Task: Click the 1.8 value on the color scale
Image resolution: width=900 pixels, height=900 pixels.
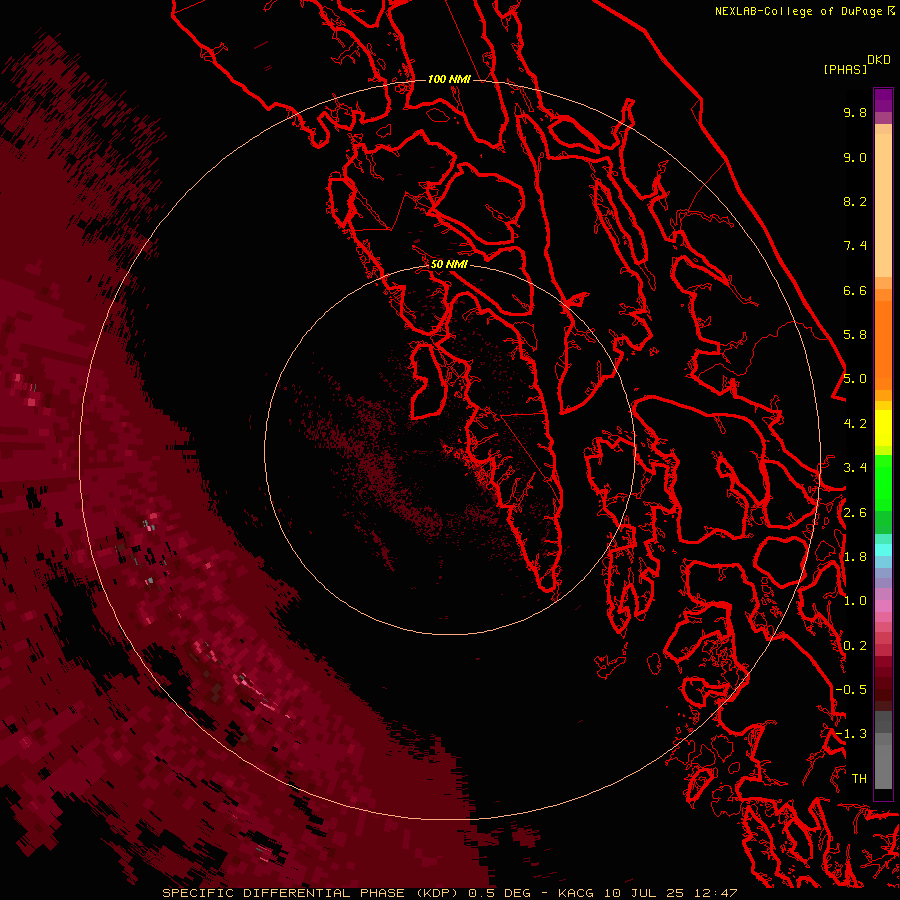Action: 855,557
